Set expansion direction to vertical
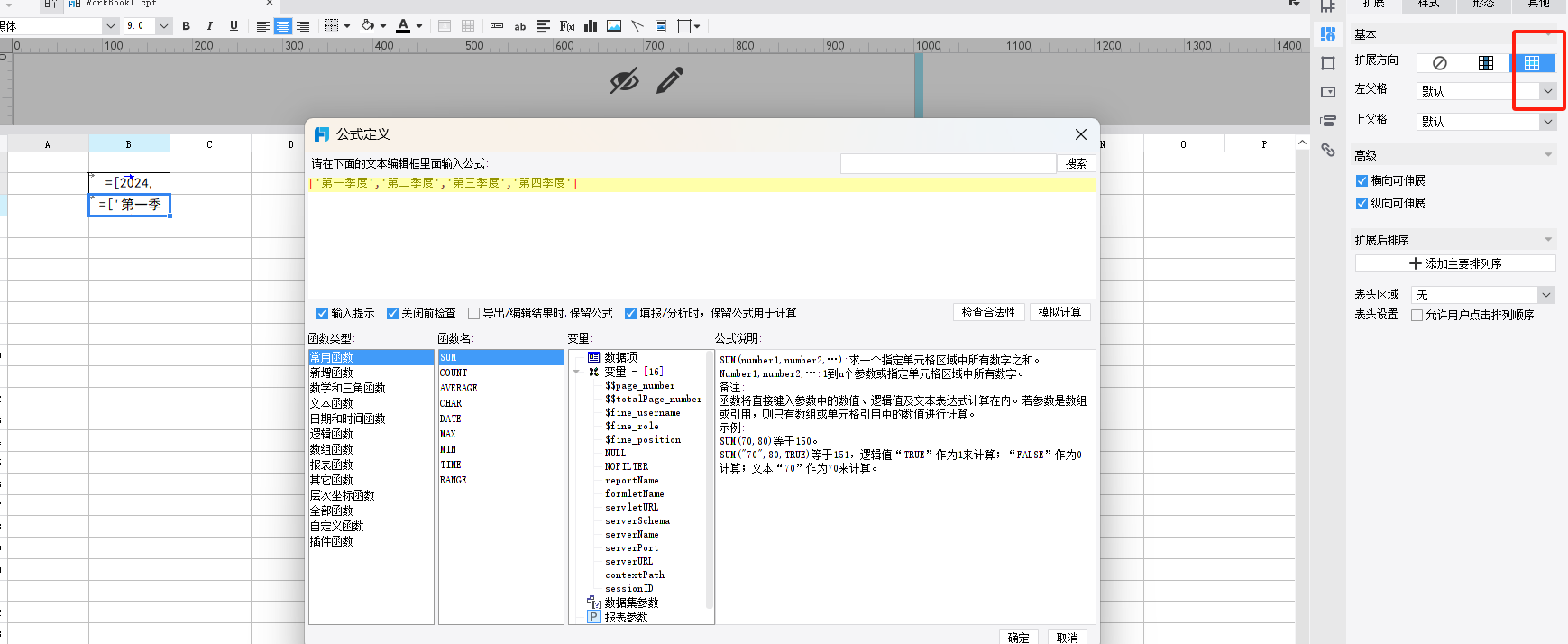The image size is (1568, 644). pyautogui.click(x=1486, y=63)
